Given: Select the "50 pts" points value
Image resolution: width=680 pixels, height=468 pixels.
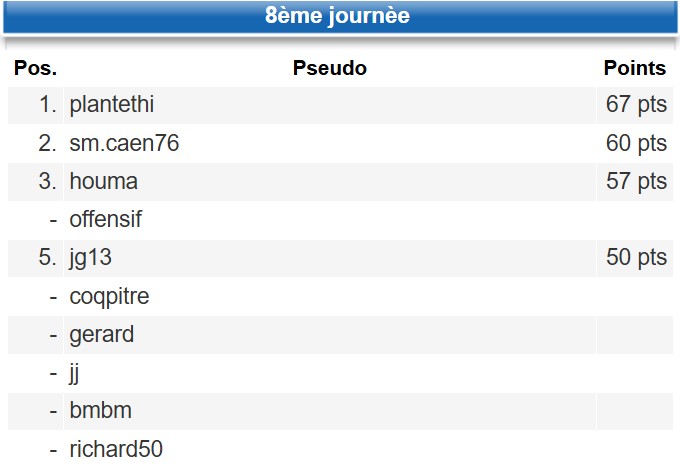Looking at the screenshot, I should click(636, 258).
